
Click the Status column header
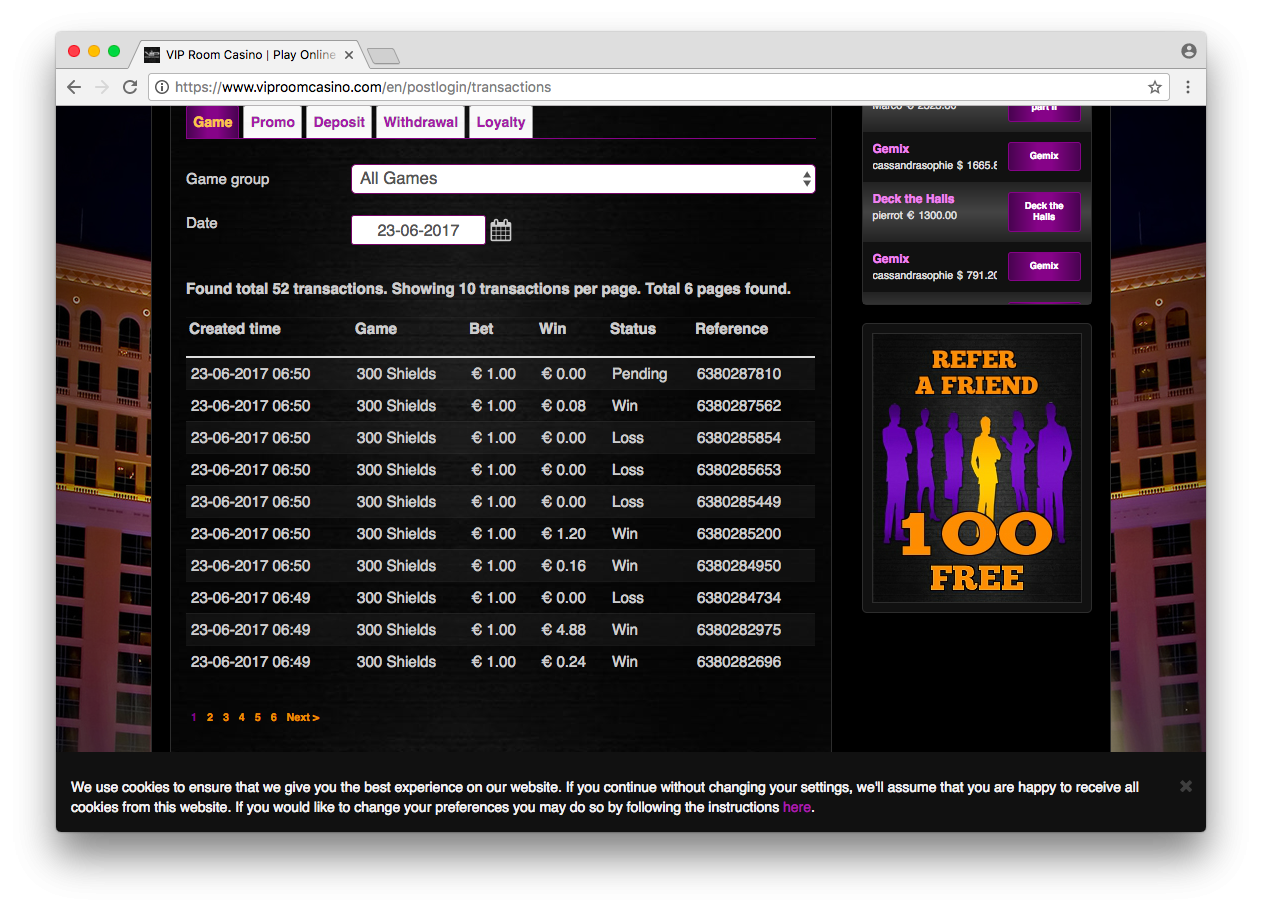(633, 329)
